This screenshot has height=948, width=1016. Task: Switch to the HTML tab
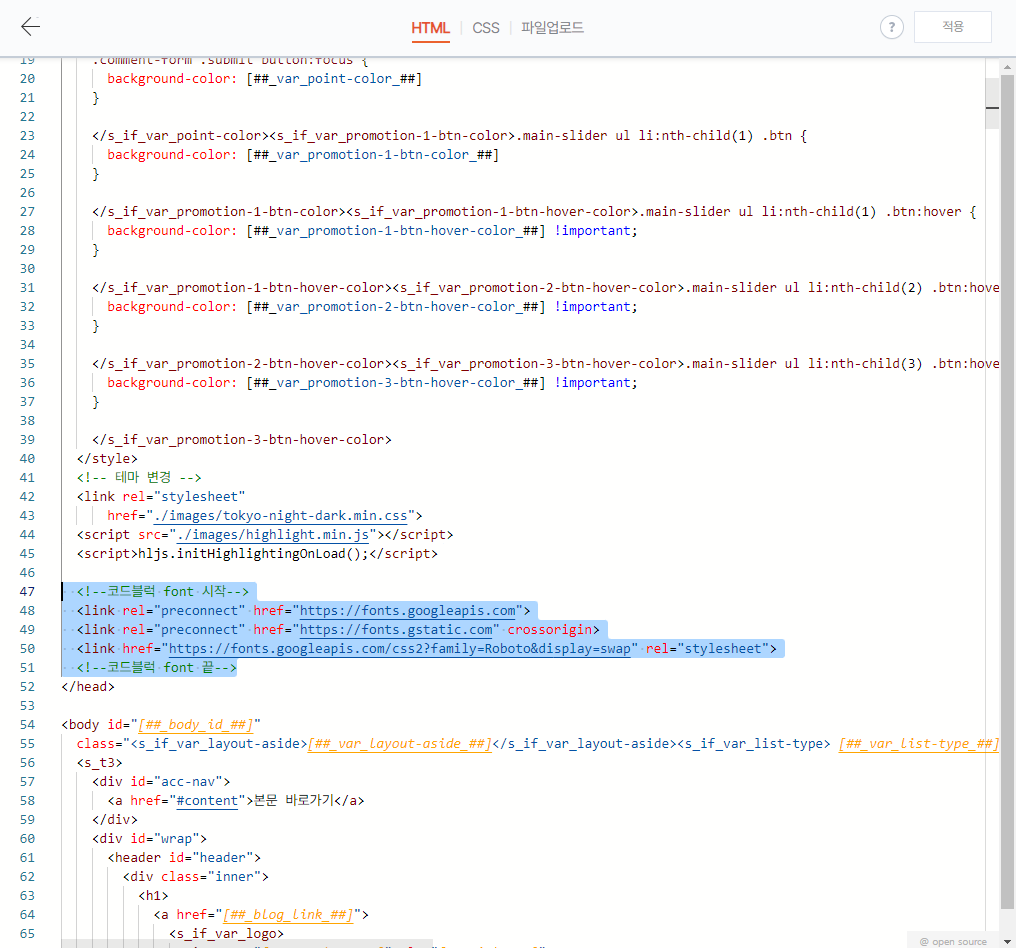pos(430,28)
